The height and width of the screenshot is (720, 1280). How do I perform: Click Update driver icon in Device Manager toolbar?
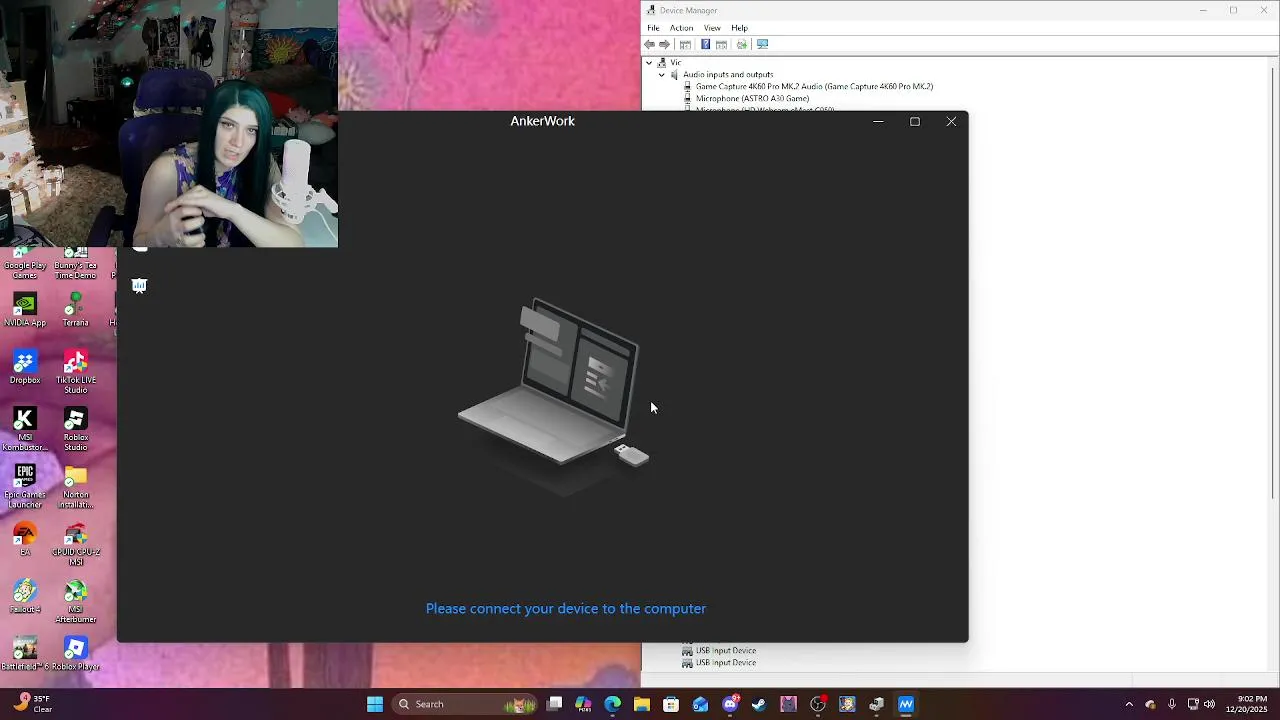[741, 44]
